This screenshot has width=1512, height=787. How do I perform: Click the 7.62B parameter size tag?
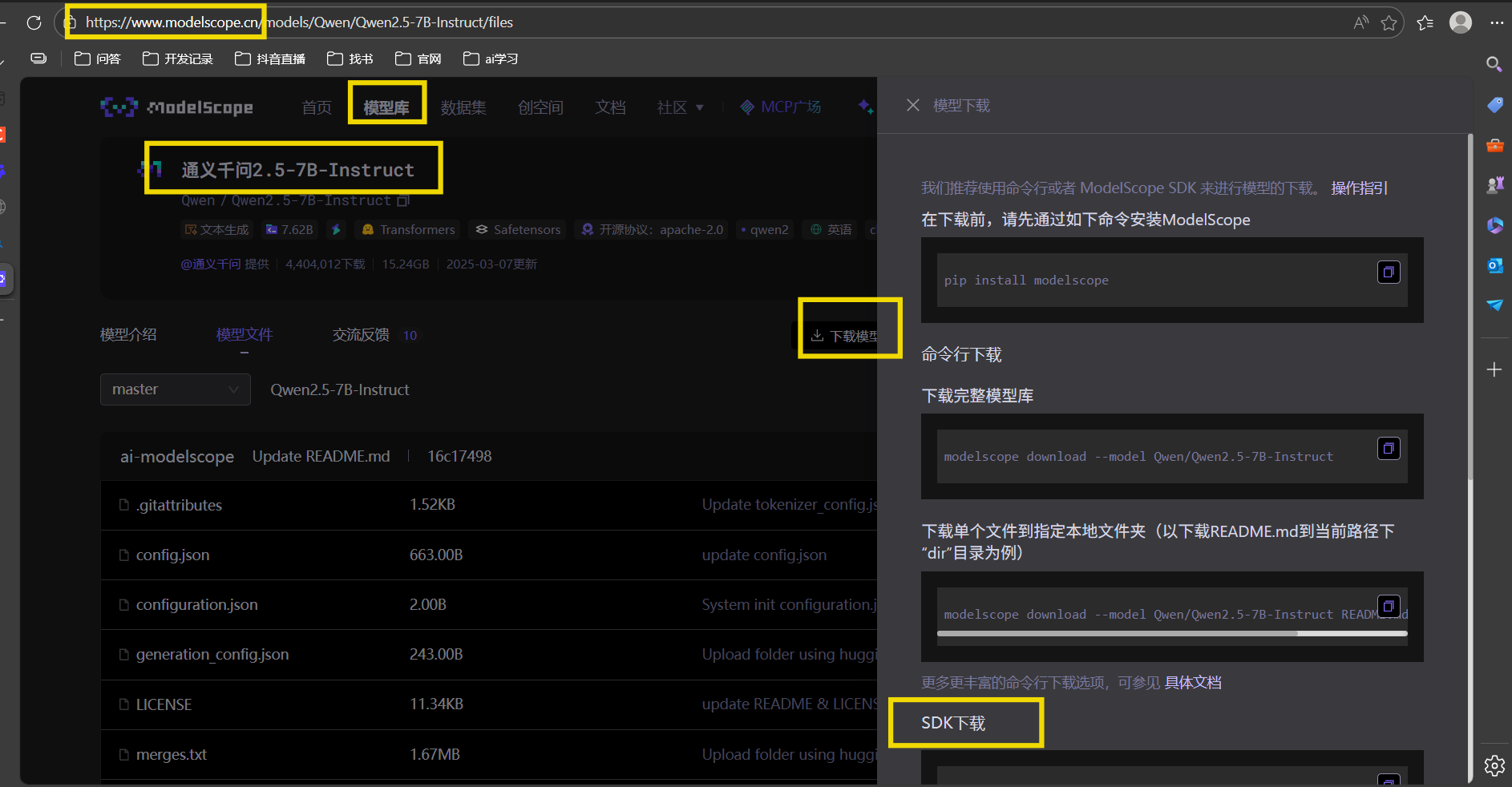(x=289, y=230)
